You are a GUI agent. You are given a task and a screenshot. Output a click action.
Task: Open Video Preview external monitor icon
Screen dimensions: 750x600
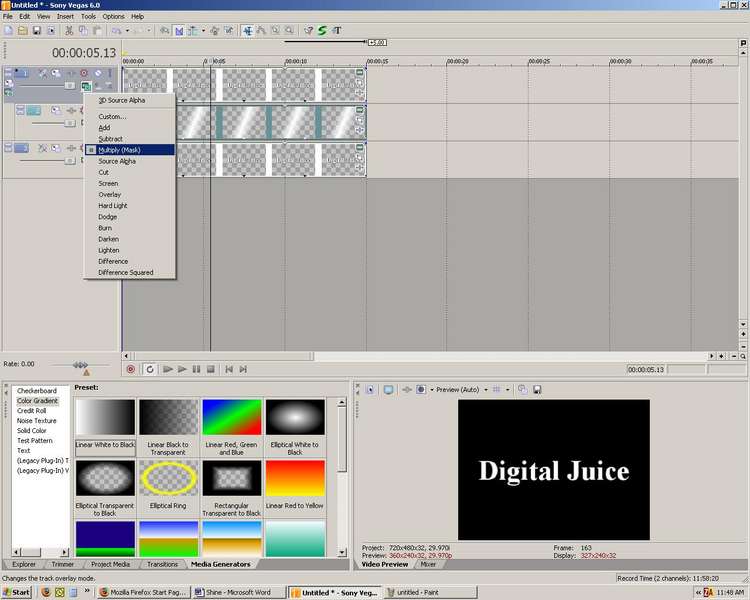pyautogui.click(x=388, y=390)
